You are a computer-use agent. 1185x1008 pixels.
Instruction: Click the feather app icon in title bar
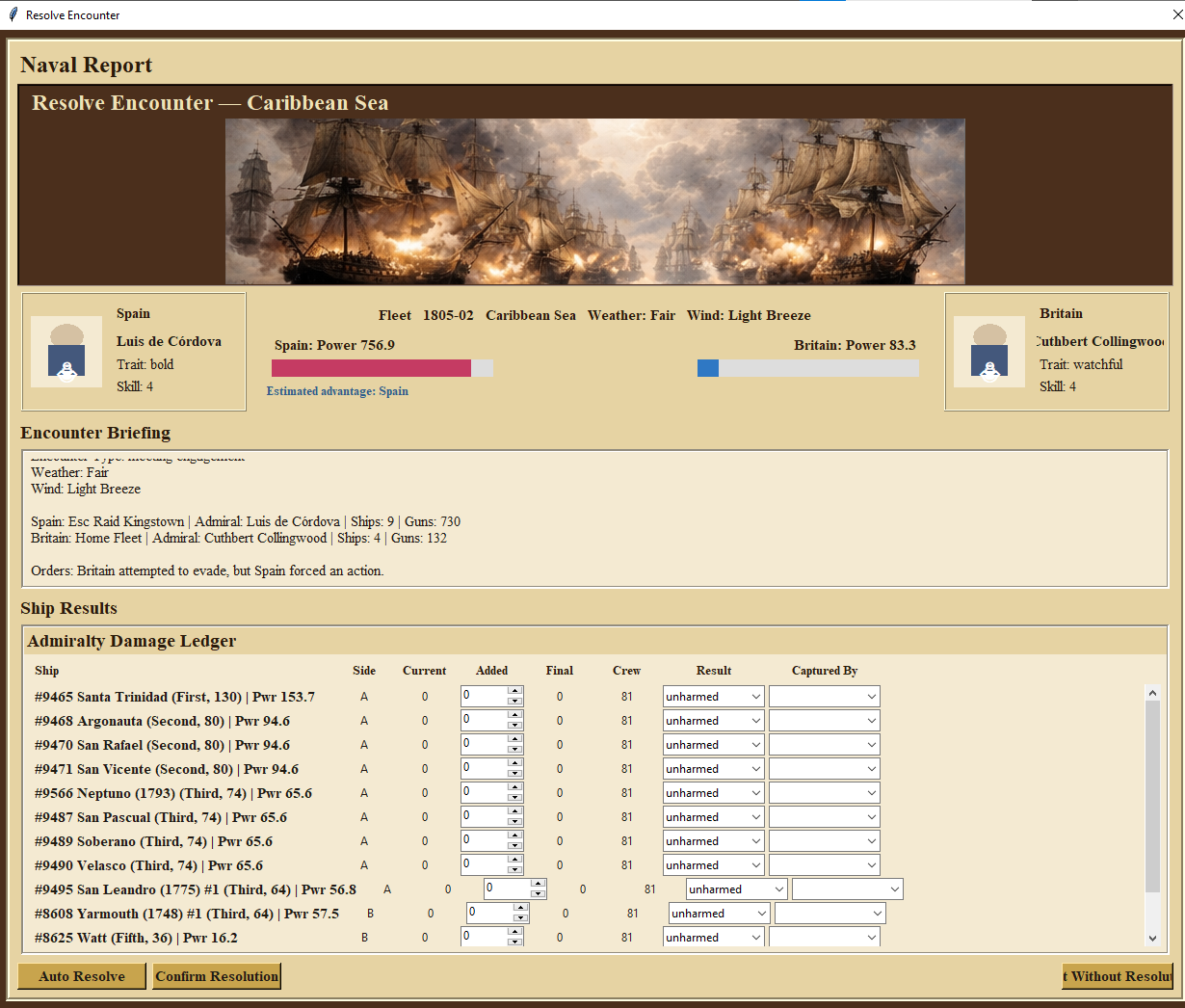coord(13,14)
